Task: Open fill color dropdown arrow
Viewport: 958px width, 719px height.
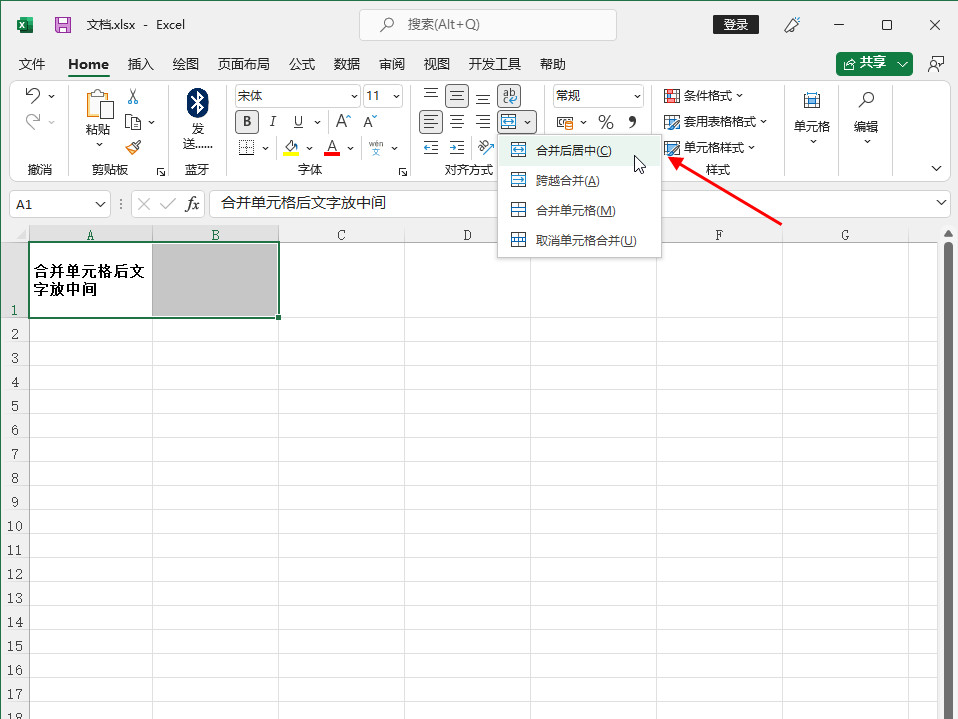Action: (x=309, y=148)
